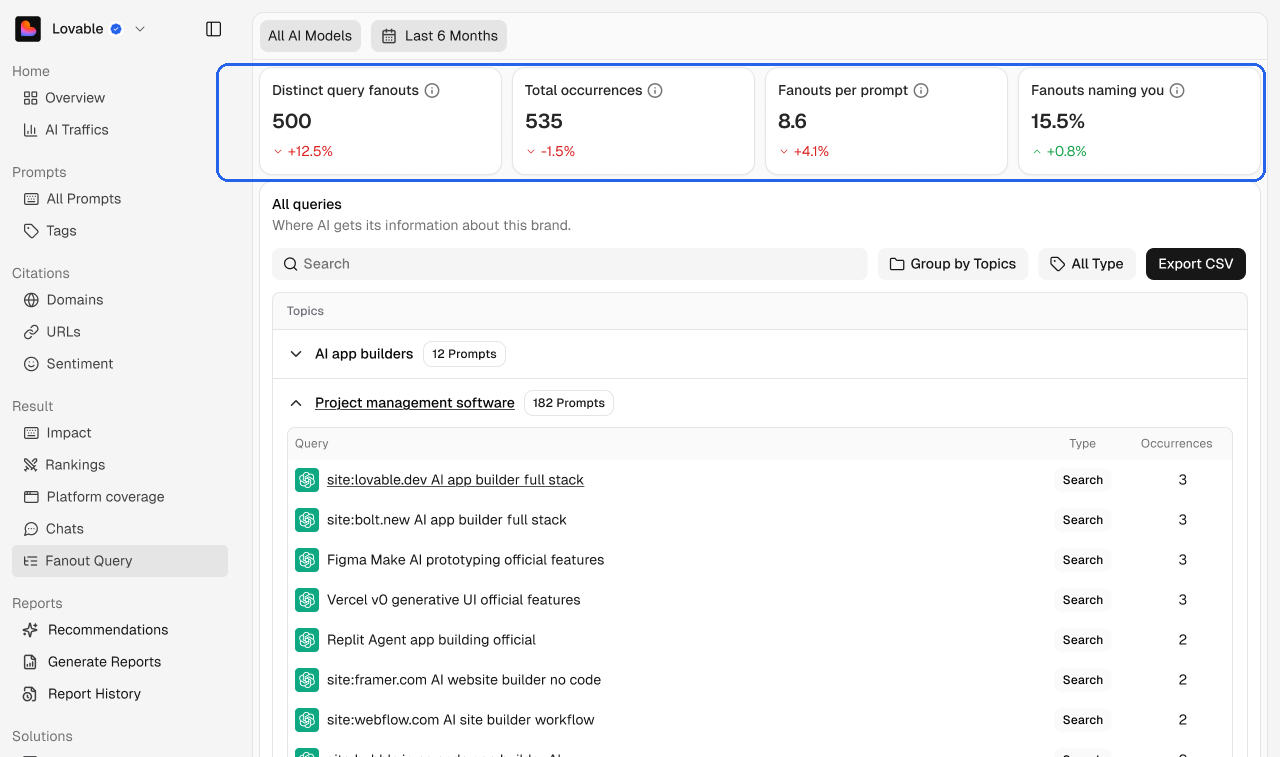Click the calendar icon in date filter
The height and width of the screenshot is (757, 1280).
pyautogui.click(x=389, y=36)
